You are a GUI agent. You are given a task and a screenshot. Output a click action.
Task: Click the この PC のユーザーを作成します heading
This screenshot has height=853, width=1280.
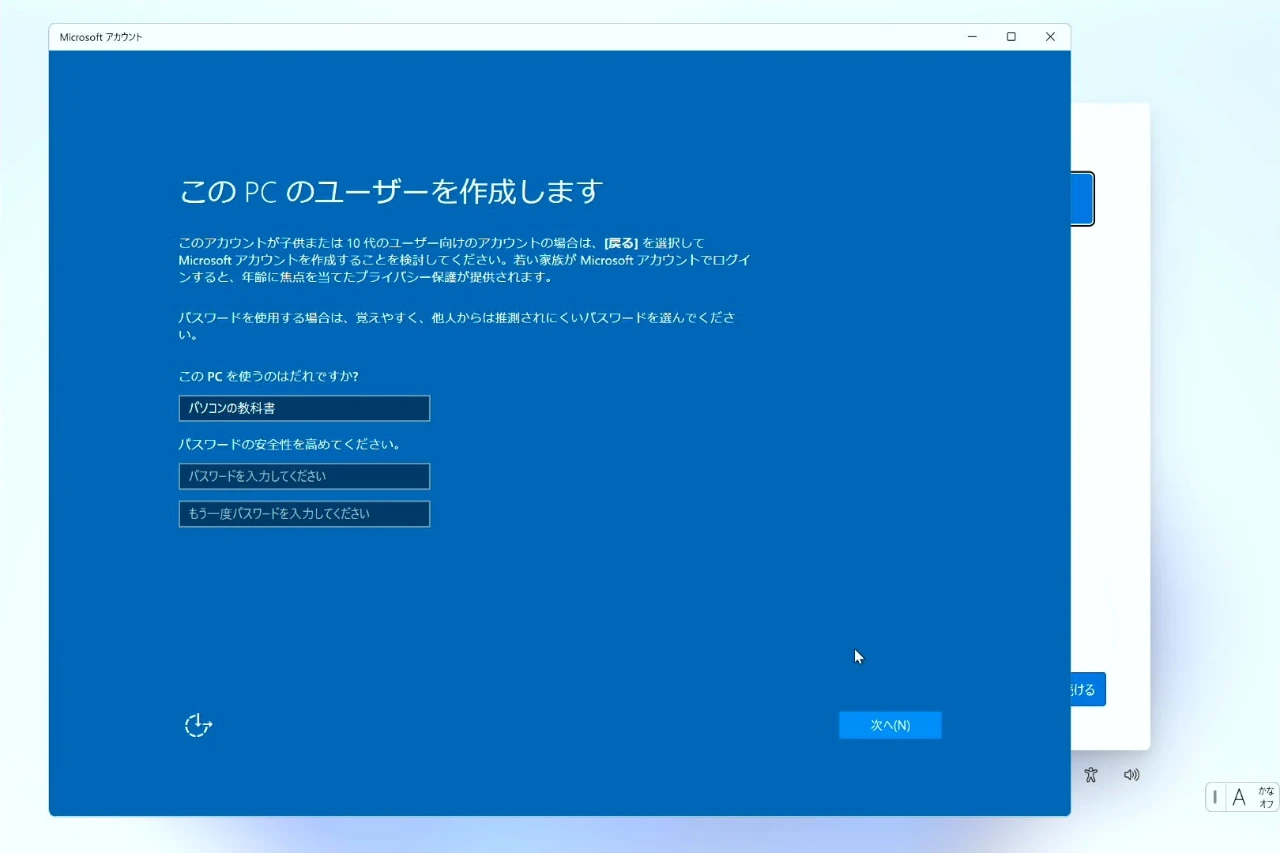(391, 191)
